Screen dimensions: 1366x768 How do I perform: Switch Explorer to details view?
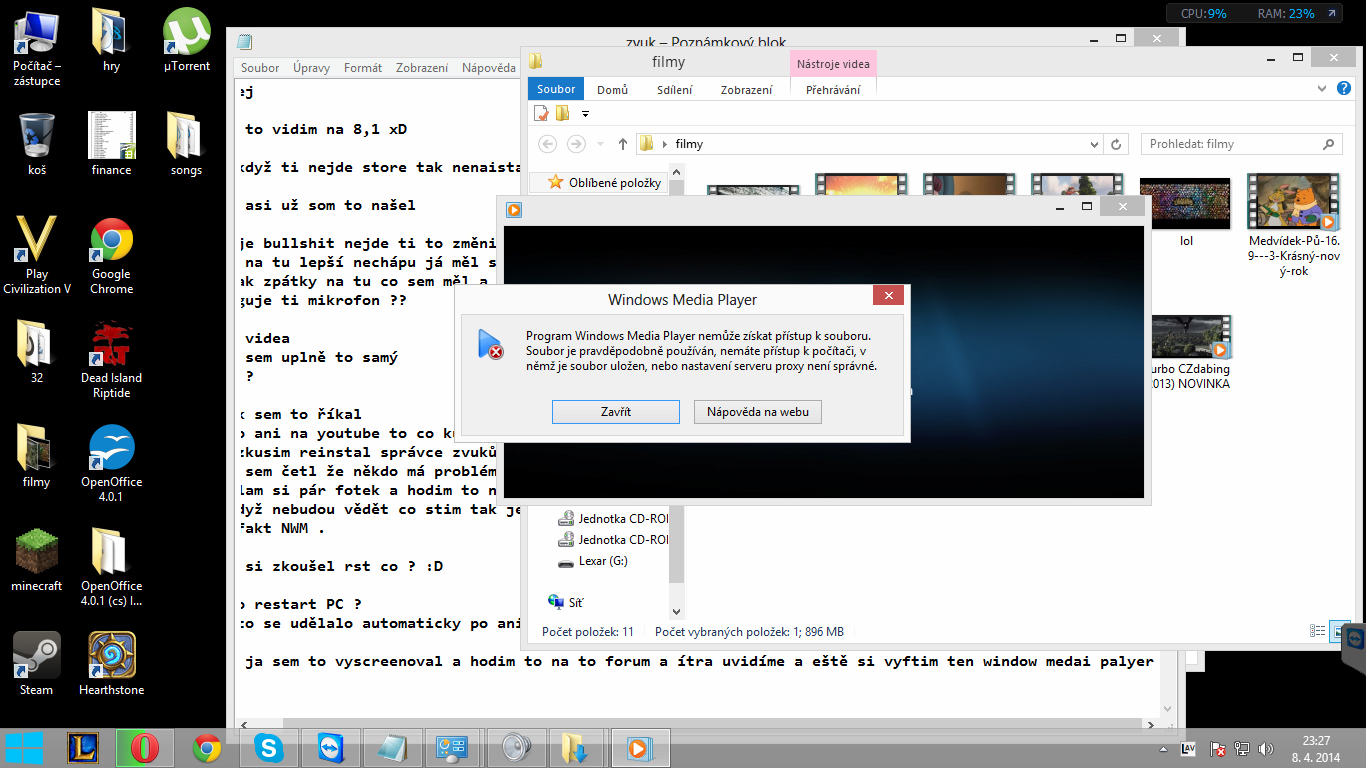pyautogui.click(x=1317, y=631)
